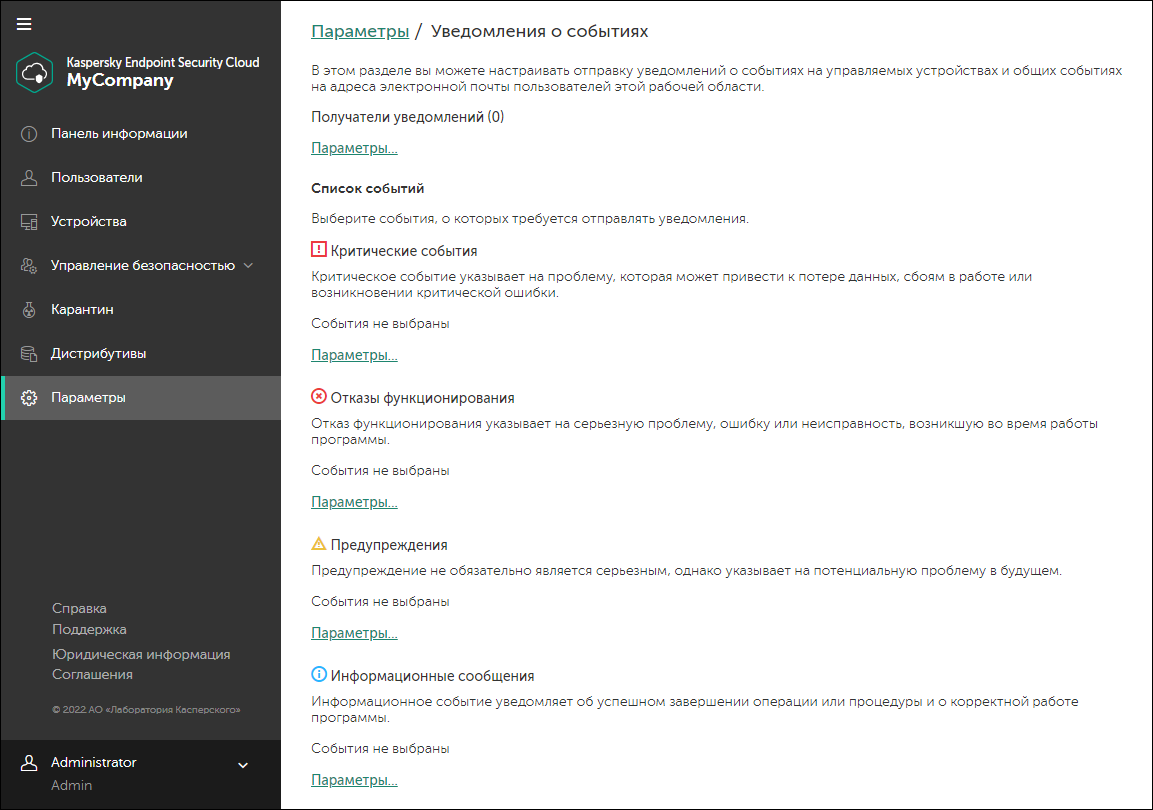This screenshot has width=1153, height=810.
Task: Open notification recipients Параметры link
Action: 354,149
